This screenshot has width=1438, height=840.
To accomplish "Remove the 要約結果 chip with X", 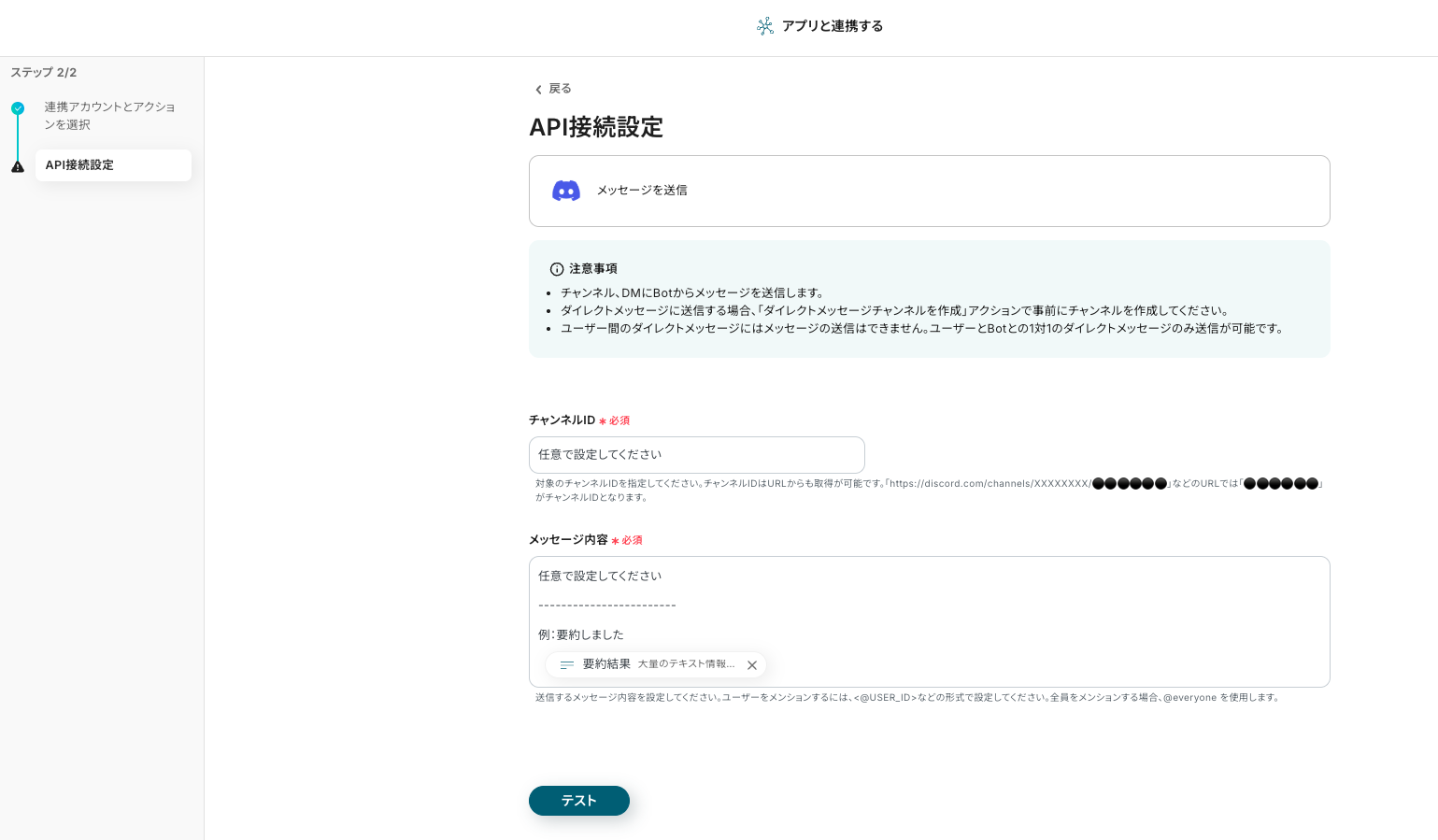I will tap(752, 665).
